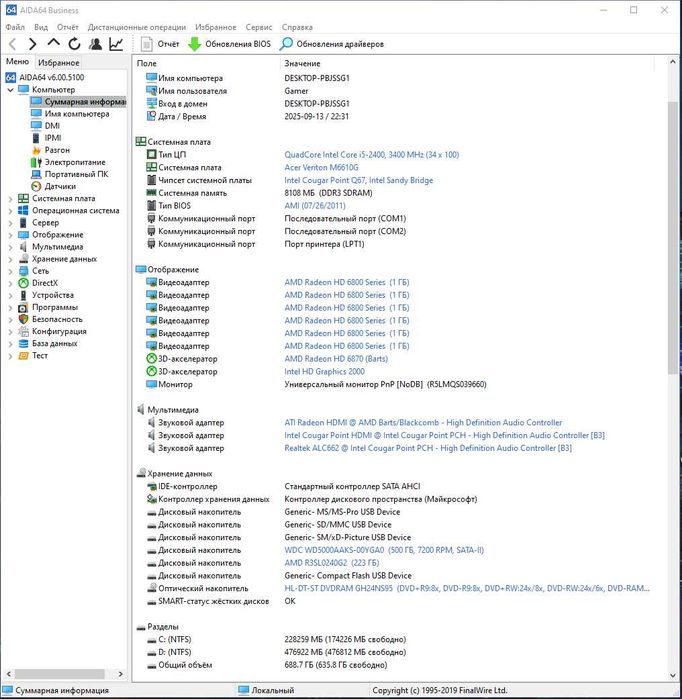Click the Тест tree icon
The height and width of the screenshot is (699, 682).
pos(23,356)
